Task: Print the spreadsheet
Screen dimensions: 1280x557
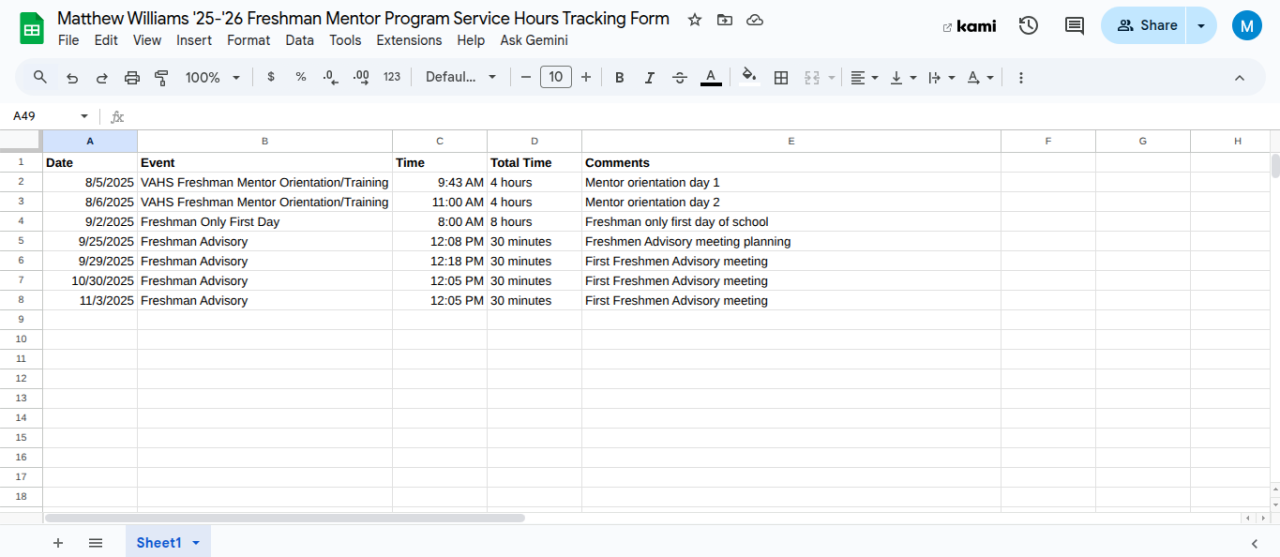Action: pyautogui.click(x=132, y=77)
